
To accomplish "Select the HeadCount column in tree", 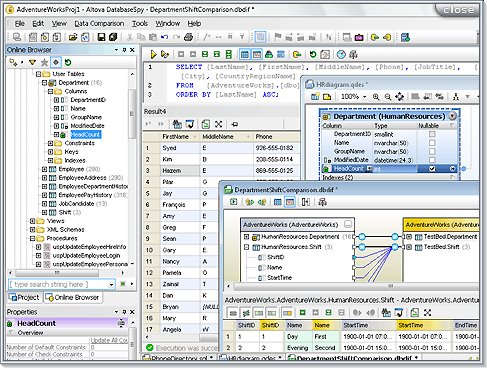I will [x=86, y=134].
